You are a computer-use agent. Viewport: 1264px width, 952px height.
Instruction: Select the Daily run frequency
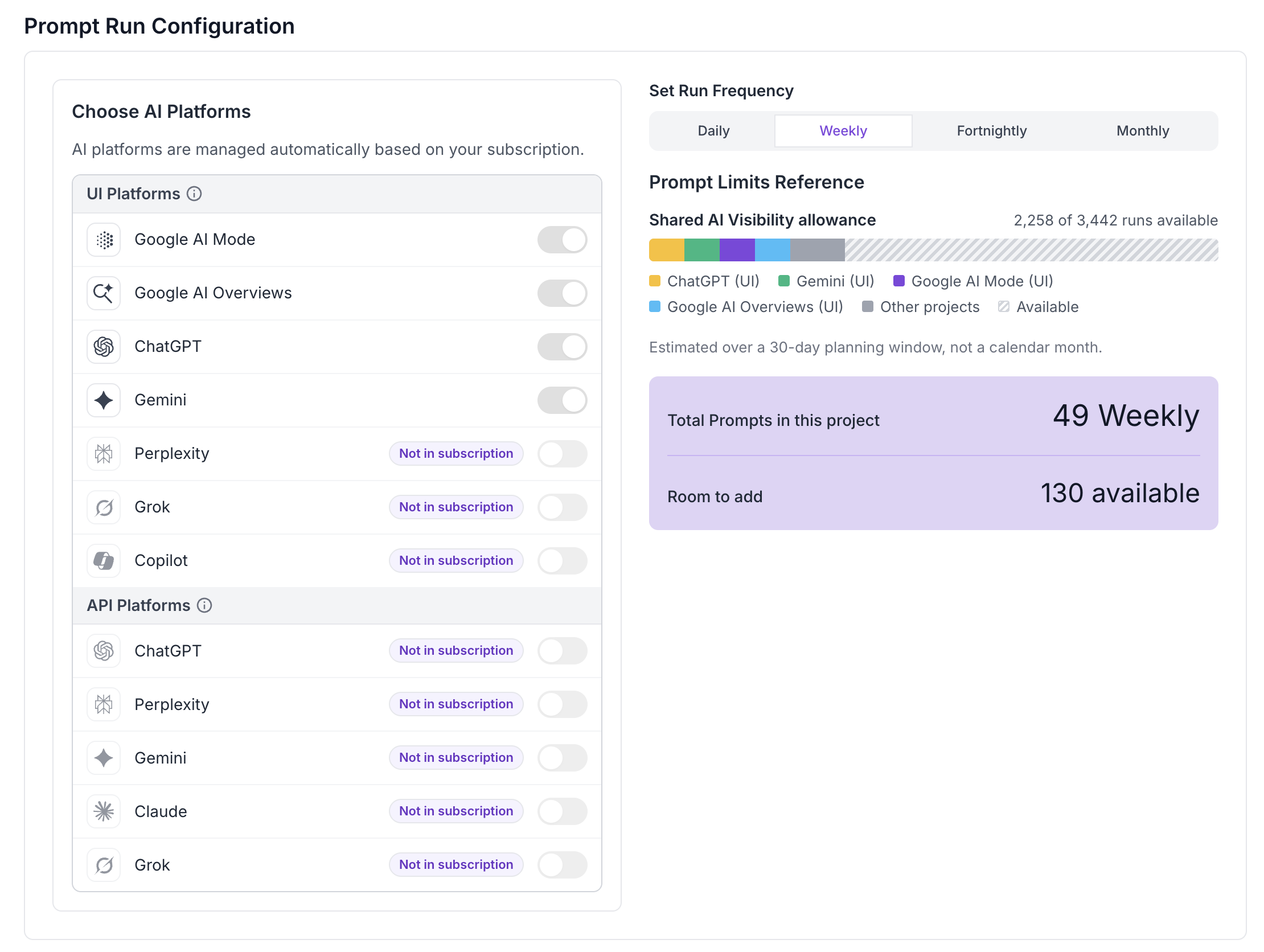(713, 131)
